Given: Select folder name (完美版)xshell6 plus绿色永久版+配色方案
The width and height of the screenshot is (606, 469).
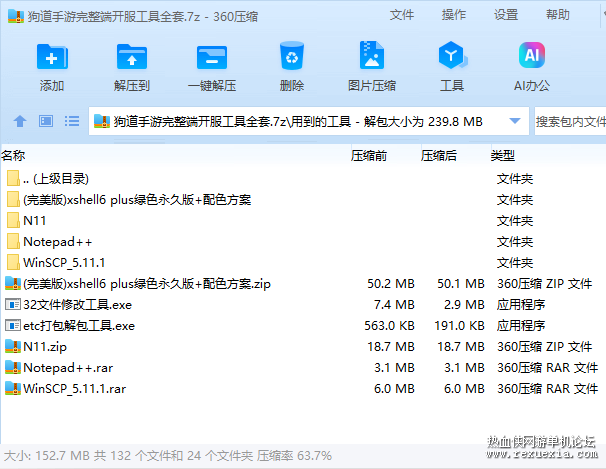Looking at the screenshot, I should 137,200.
